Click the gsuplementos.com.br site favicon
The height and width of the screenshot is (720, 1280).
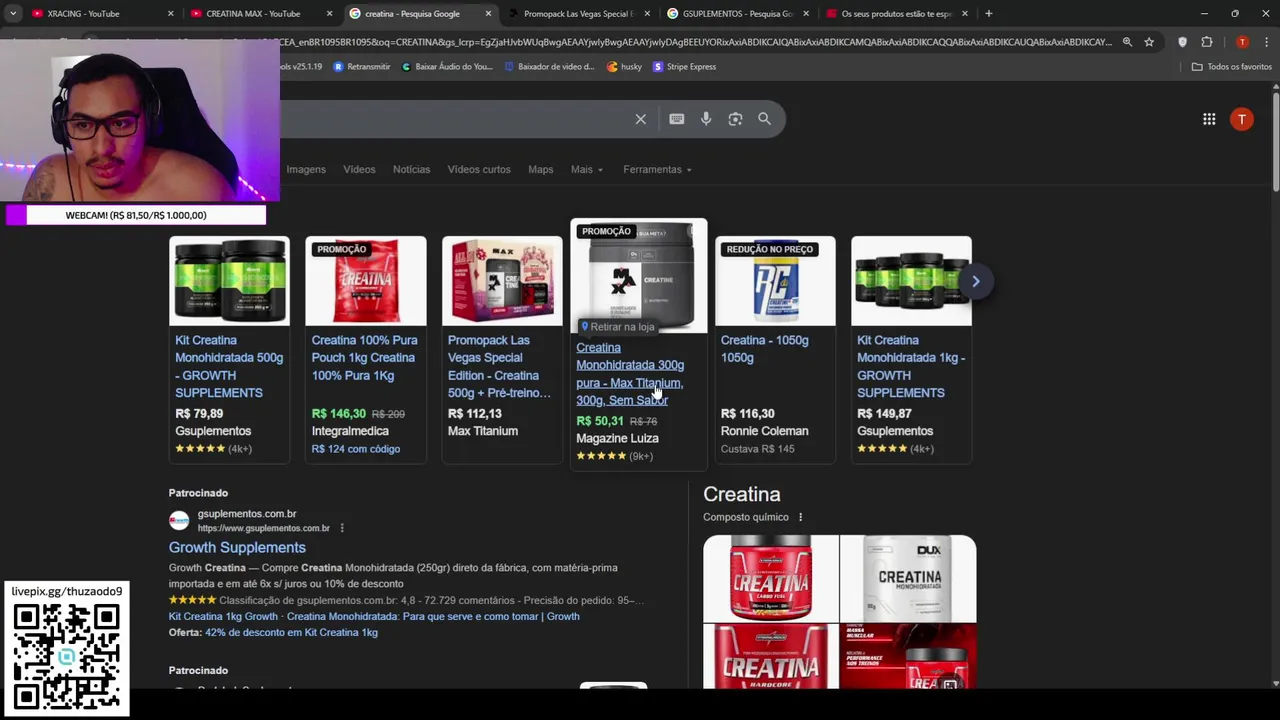coord(179,520)
